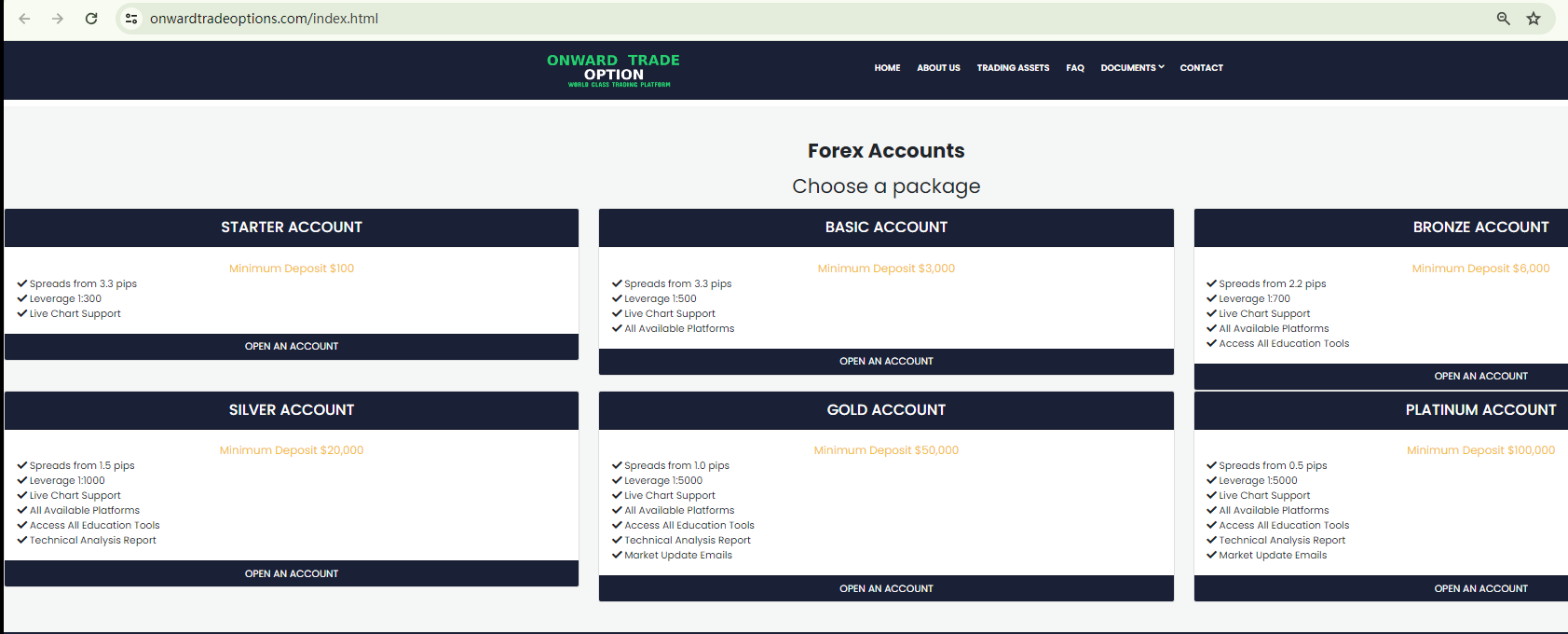Click 'Minimum Deposit $50,000' text
This screenshot has width=1568, height=634.
click(886, 450)
